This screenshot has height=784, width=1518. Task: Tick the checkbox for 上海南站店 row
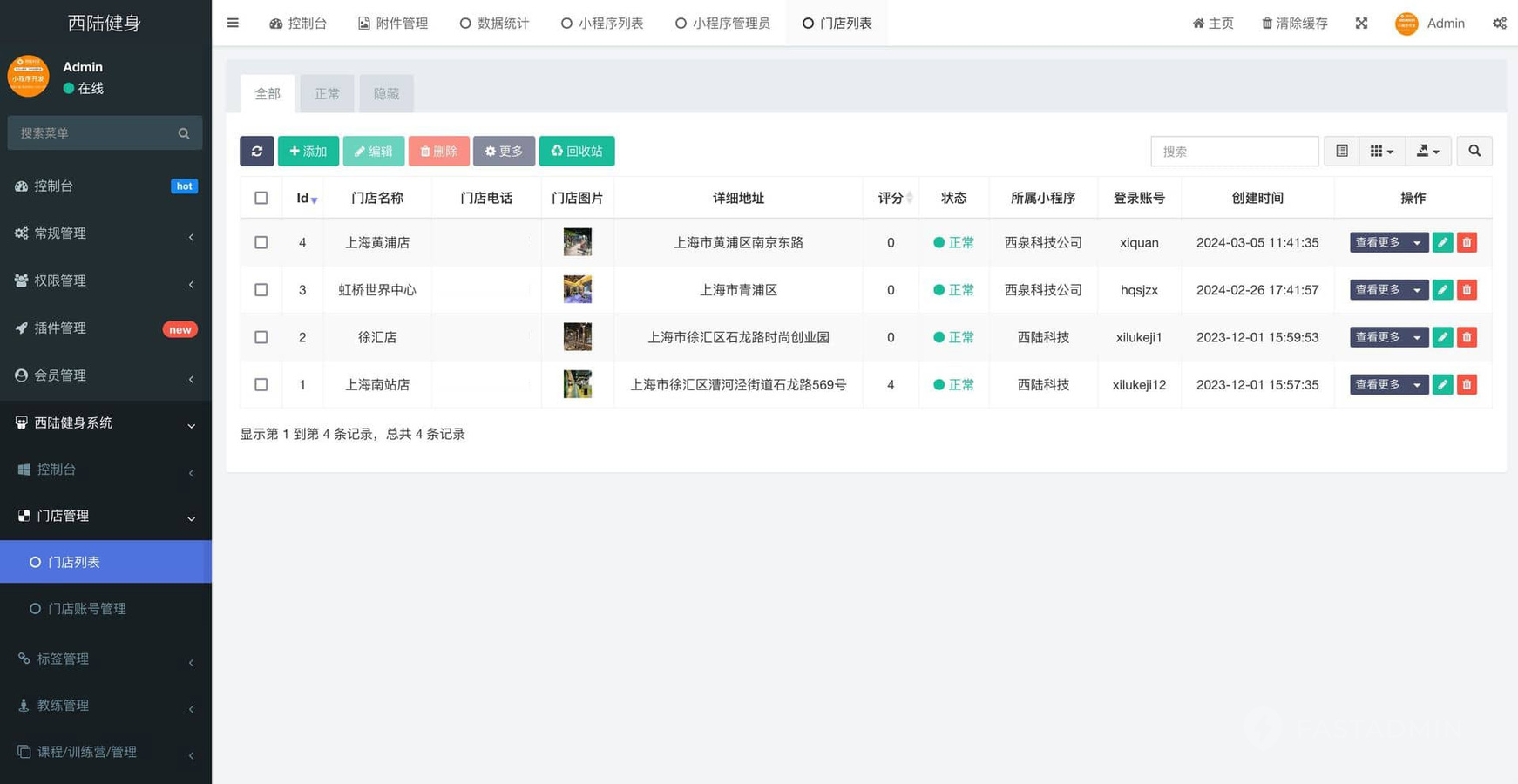261,384
